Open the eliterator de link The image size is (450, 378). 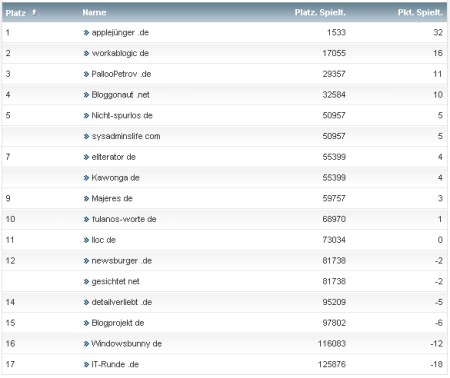point(114,157)
